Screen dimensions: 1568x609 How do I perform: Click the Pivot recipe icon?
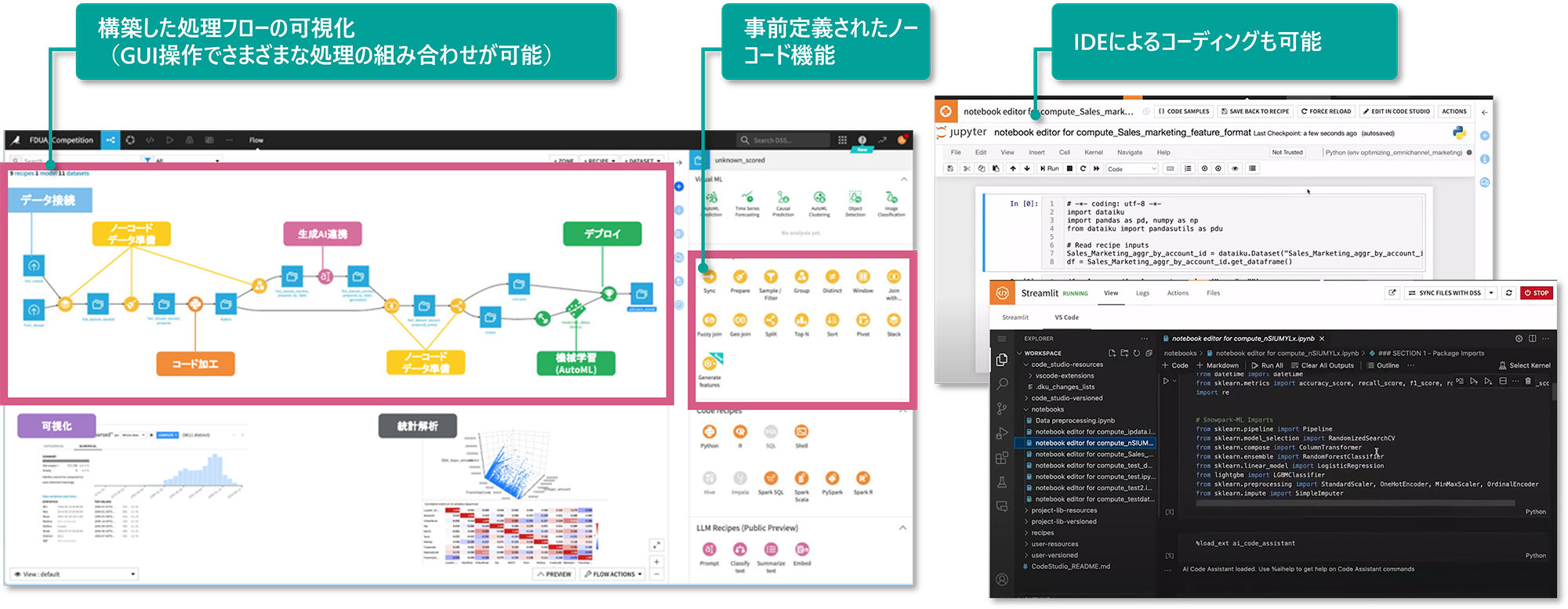click(862, 321)
